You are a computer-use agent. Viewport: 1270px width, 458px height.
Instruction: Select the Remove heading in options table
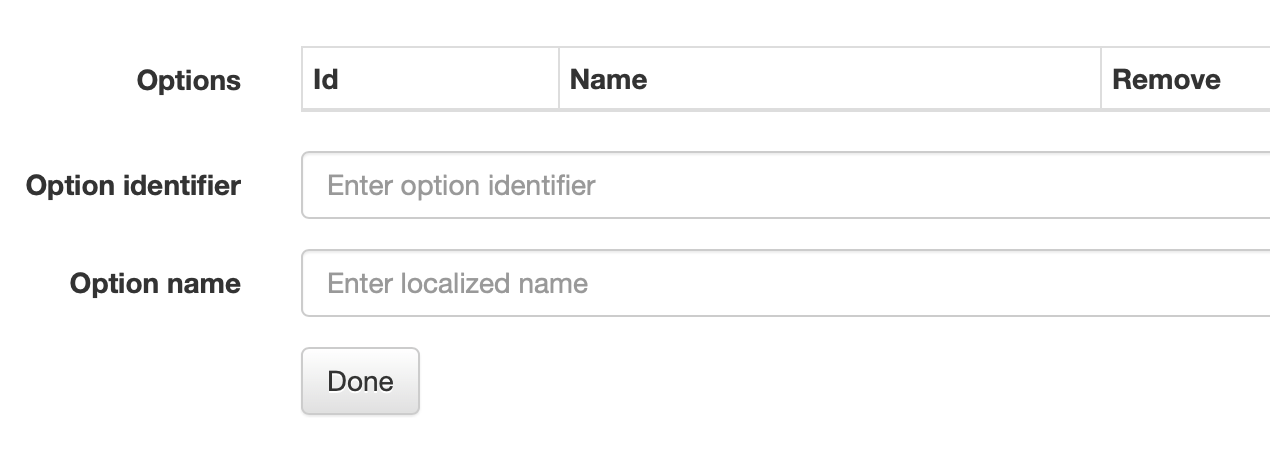tap(1166, 79)
